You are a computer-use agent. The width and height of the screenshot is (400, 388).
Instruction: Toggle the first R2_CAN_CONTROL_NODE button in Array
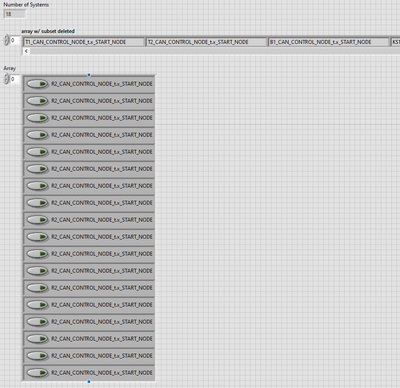(37, 84)
